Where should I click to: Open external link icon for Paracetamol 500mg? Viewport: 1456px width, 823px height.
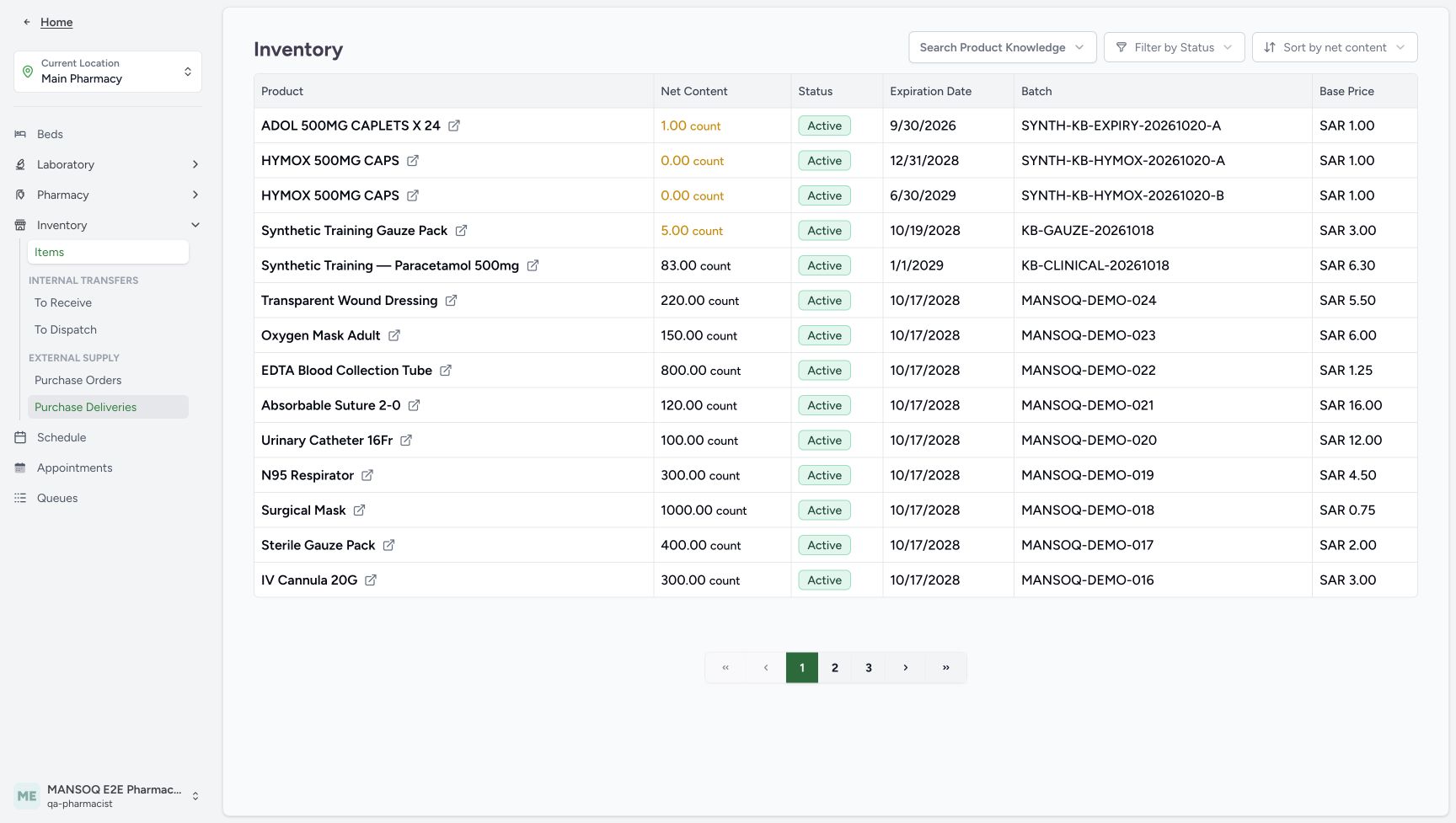[533, 265]
